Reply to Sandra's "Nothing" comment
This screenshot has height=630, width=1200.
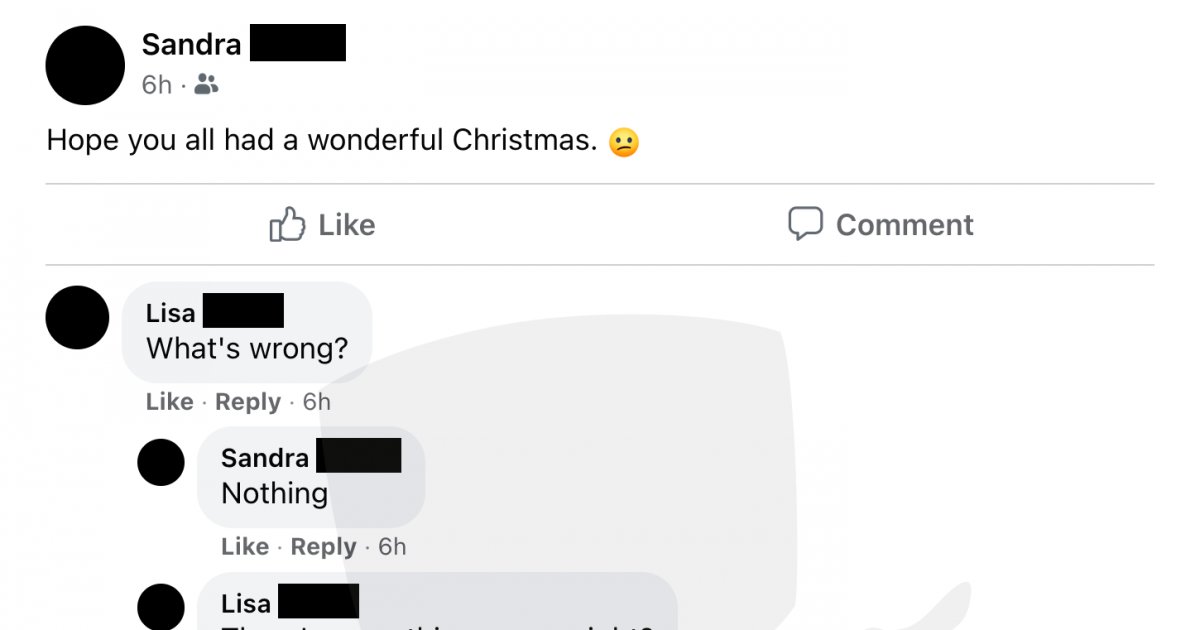click(323, 547)
